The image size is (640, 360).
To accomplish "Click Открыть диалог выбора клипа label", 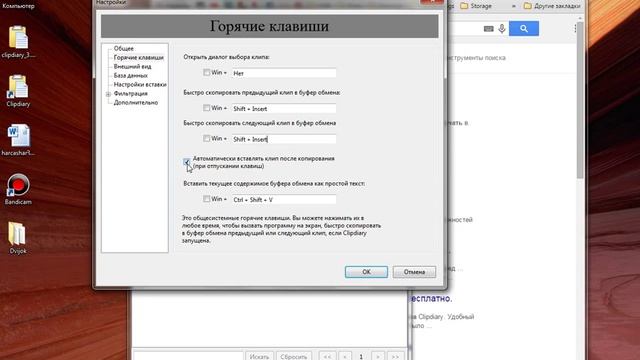I will [226, 57].
